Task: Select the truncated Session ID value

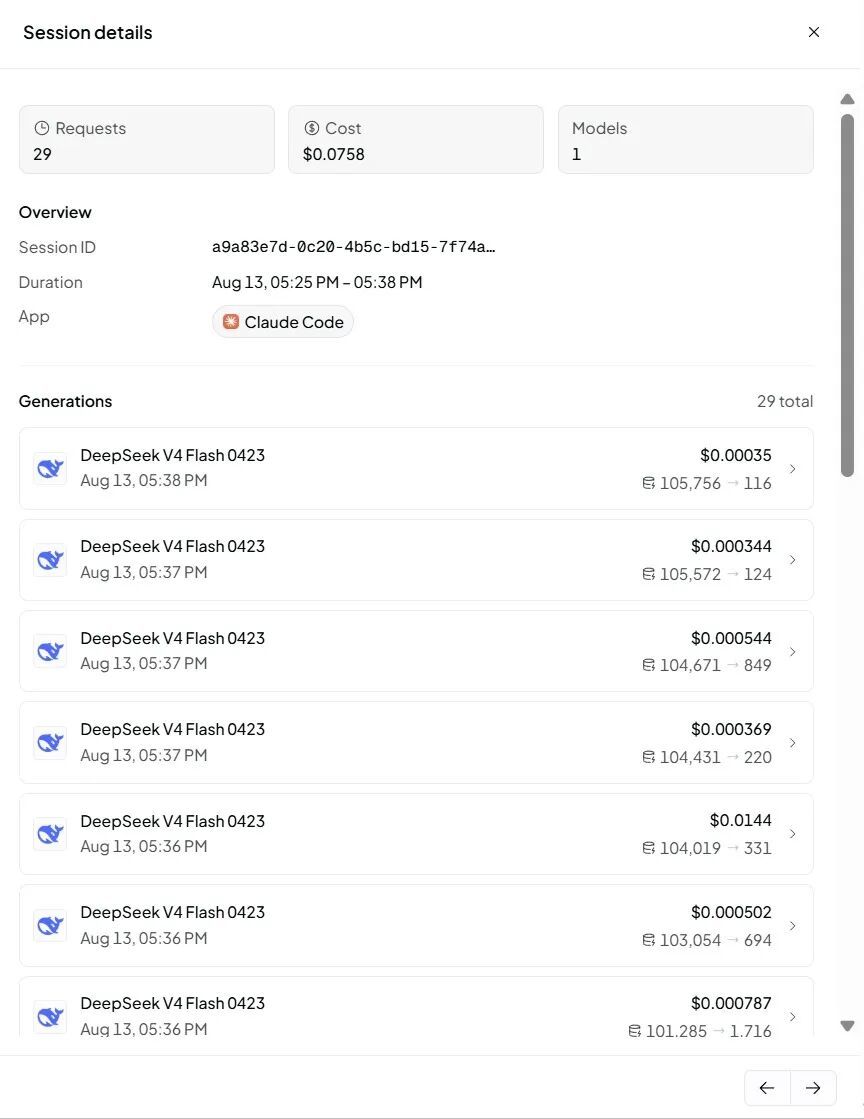Action: pos(354,247)
